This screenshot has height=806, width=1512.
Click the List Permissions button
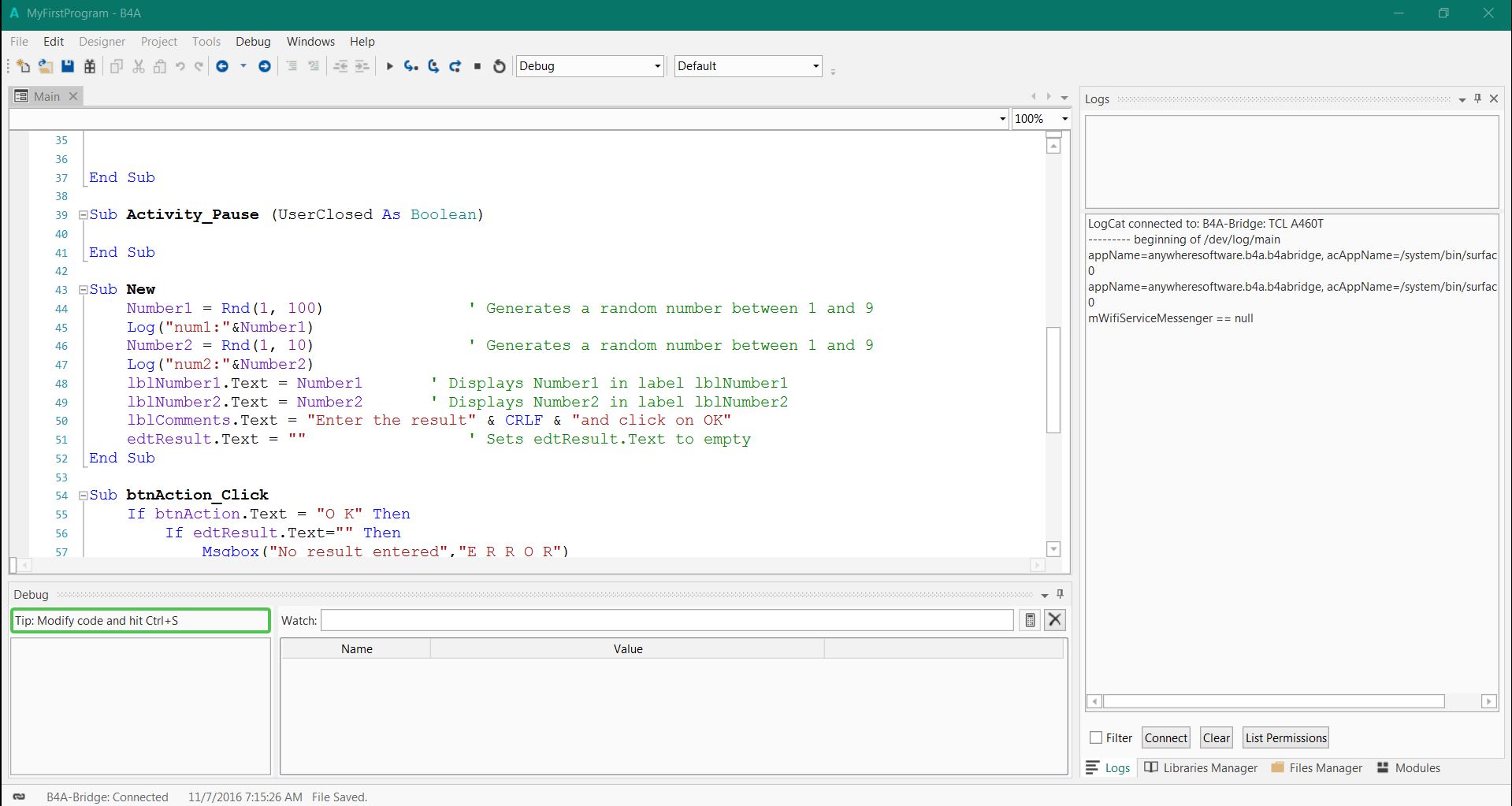(x=1286, y=738)
